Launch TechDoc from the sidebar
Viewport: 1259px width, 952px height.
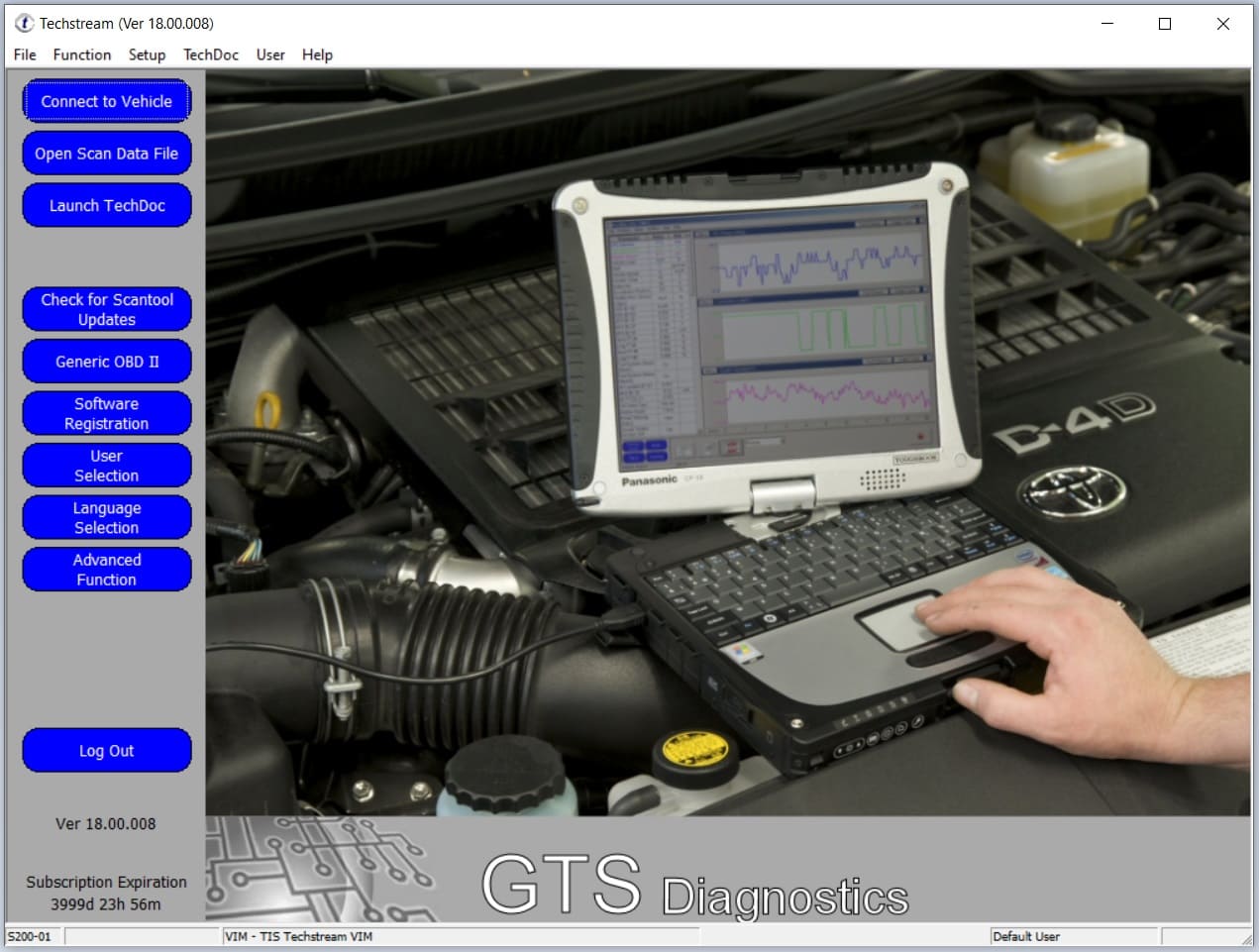click(107, 205)
